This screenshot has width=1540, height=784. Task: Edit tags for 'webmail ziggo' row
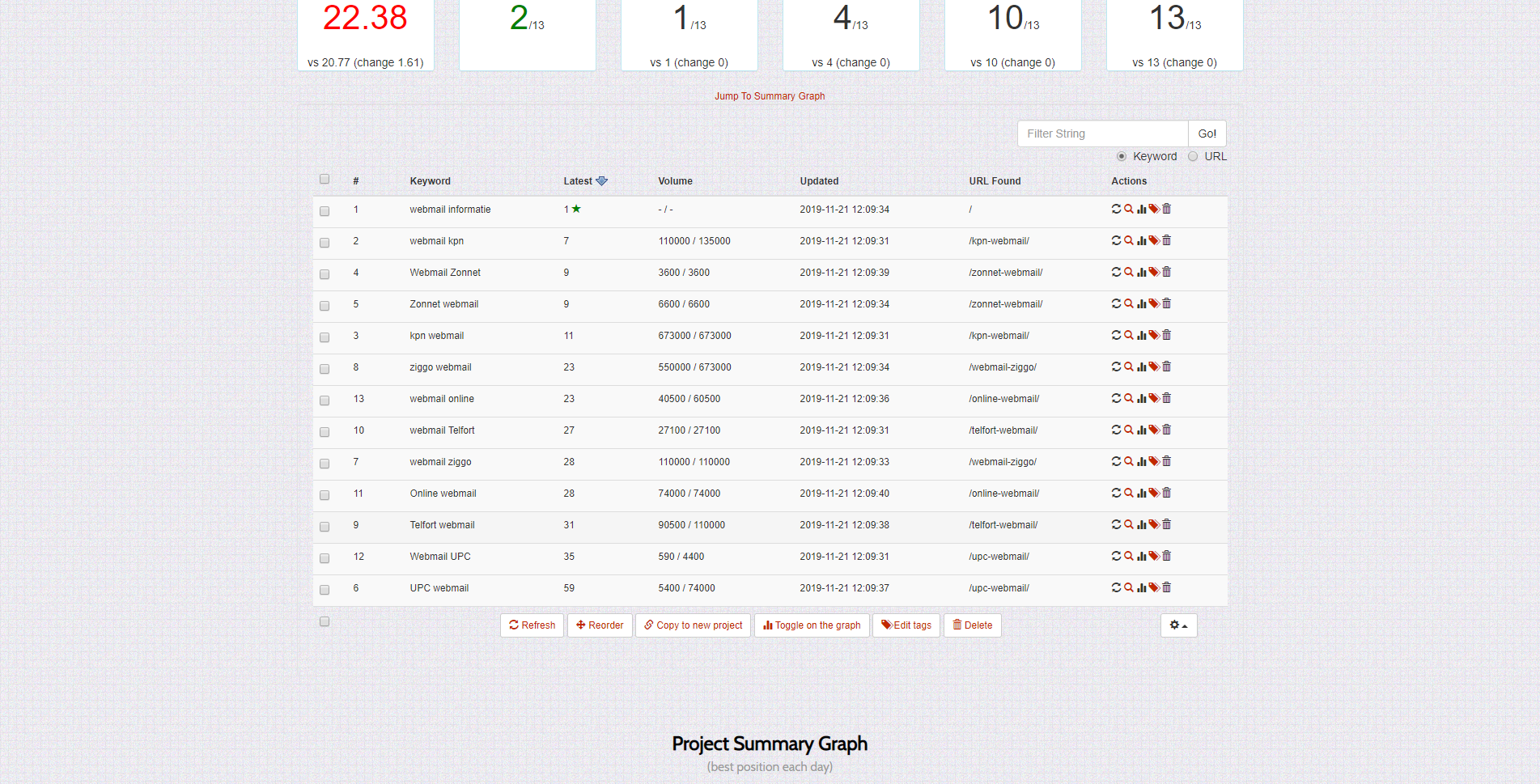(1154, 461)
